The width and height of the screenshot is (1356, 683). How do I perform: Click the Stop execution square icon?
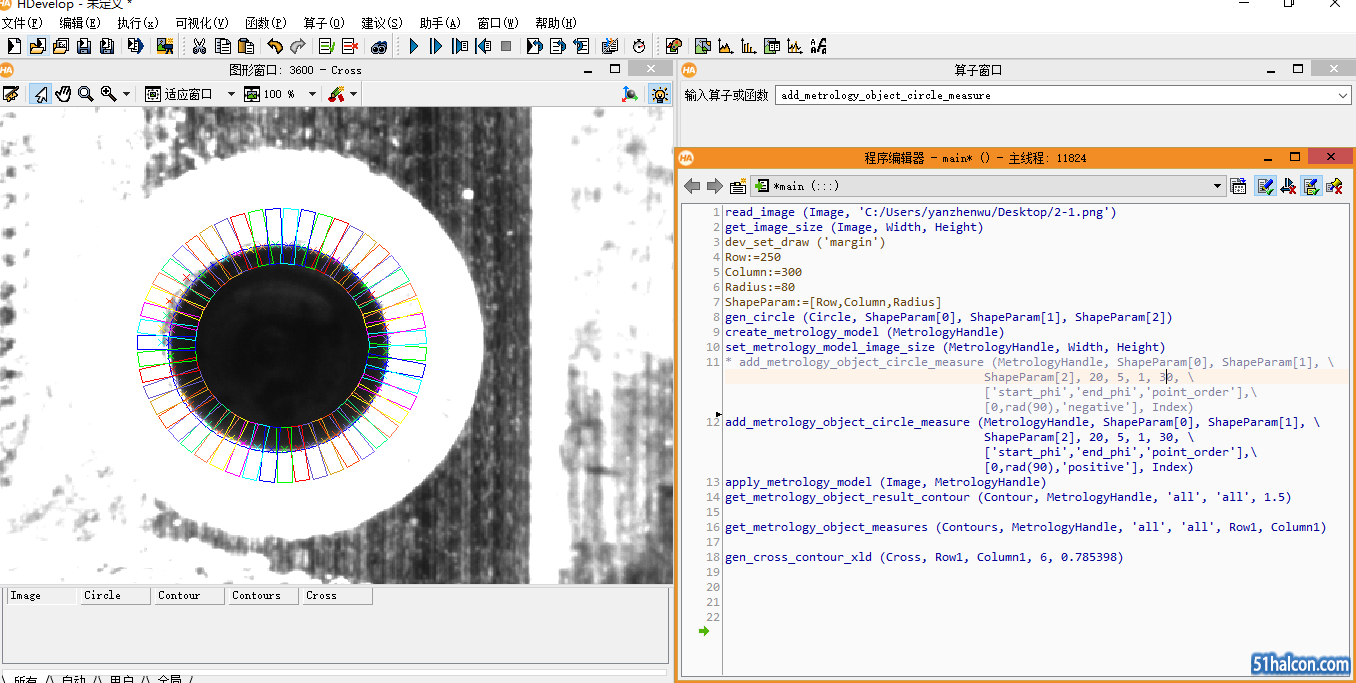coord(506,46)
